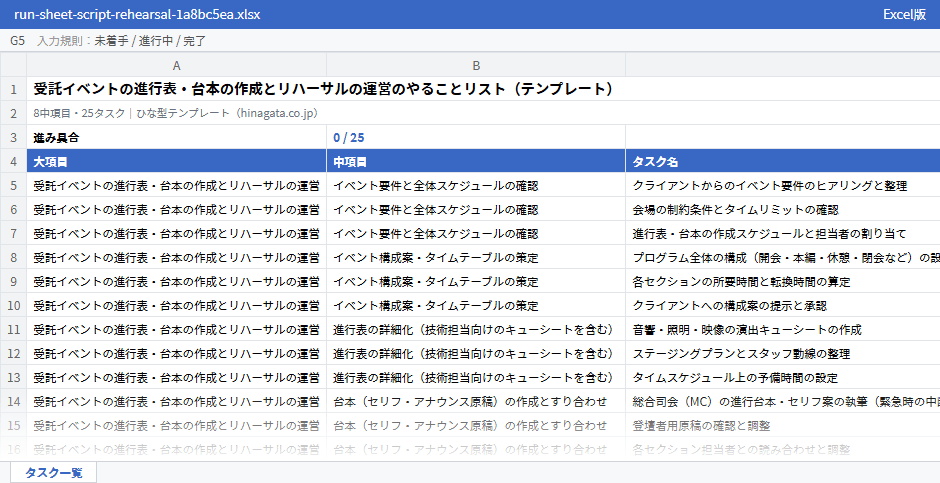Viewport: 940px width, 483px height.
Task: Select row header 5
Action: [x=13, y=185]
